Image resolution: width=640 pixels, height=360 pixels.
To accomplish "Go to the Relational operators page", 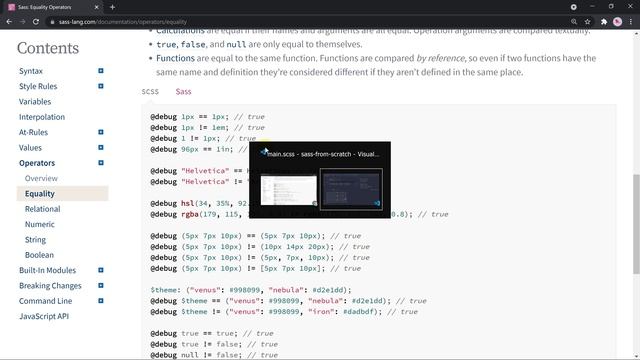I will tap(42, 209).
